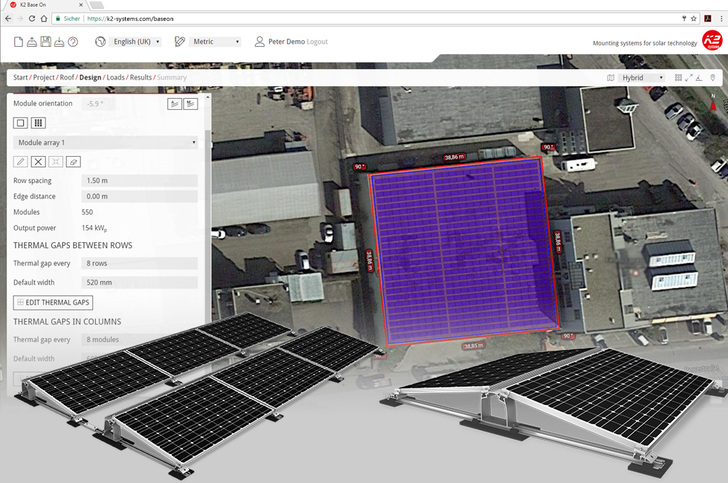Click the browser back arrow

point(8,19)
